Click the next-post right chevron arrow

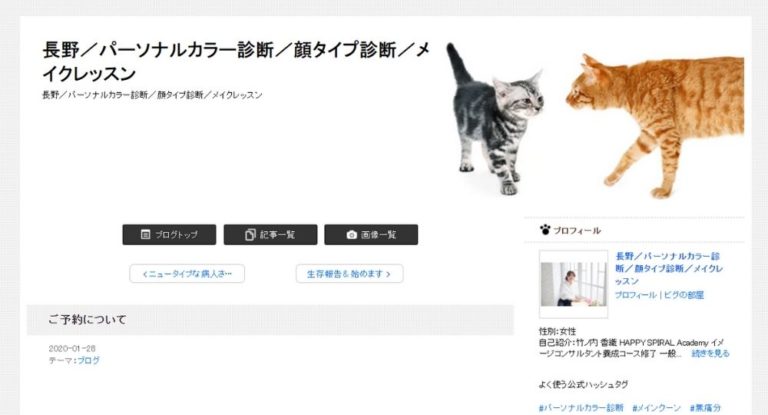coord(388,274)
